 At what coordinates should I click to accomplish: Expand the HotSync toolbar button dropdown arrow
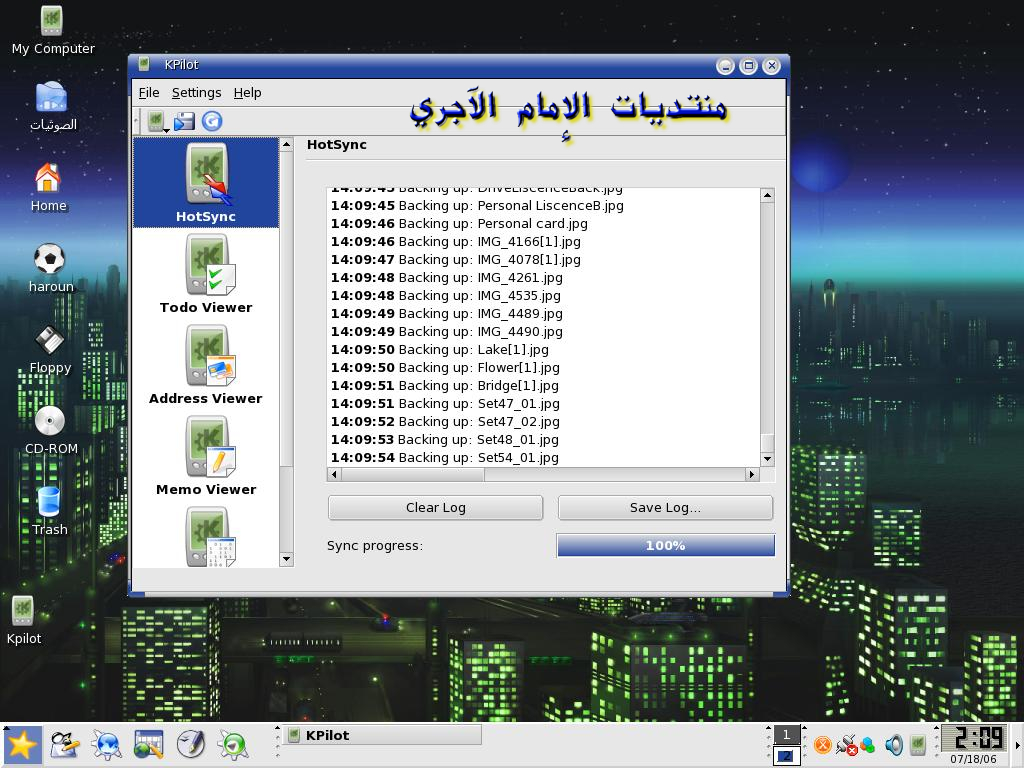point(167,131)
